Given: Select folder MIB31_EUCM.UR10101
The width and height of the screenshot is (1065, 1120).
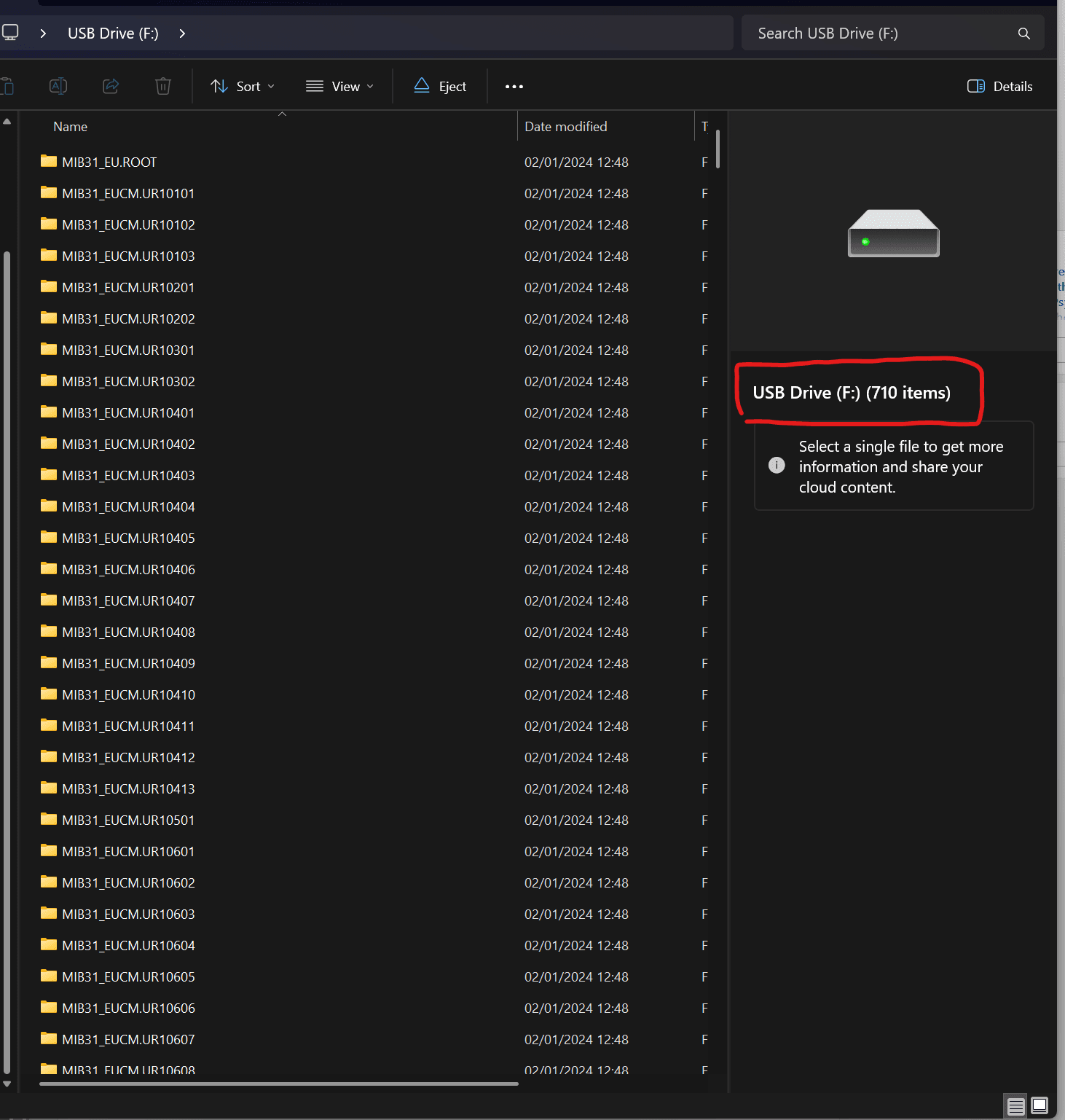Looking at the screenshot, I should pos(128,193).
